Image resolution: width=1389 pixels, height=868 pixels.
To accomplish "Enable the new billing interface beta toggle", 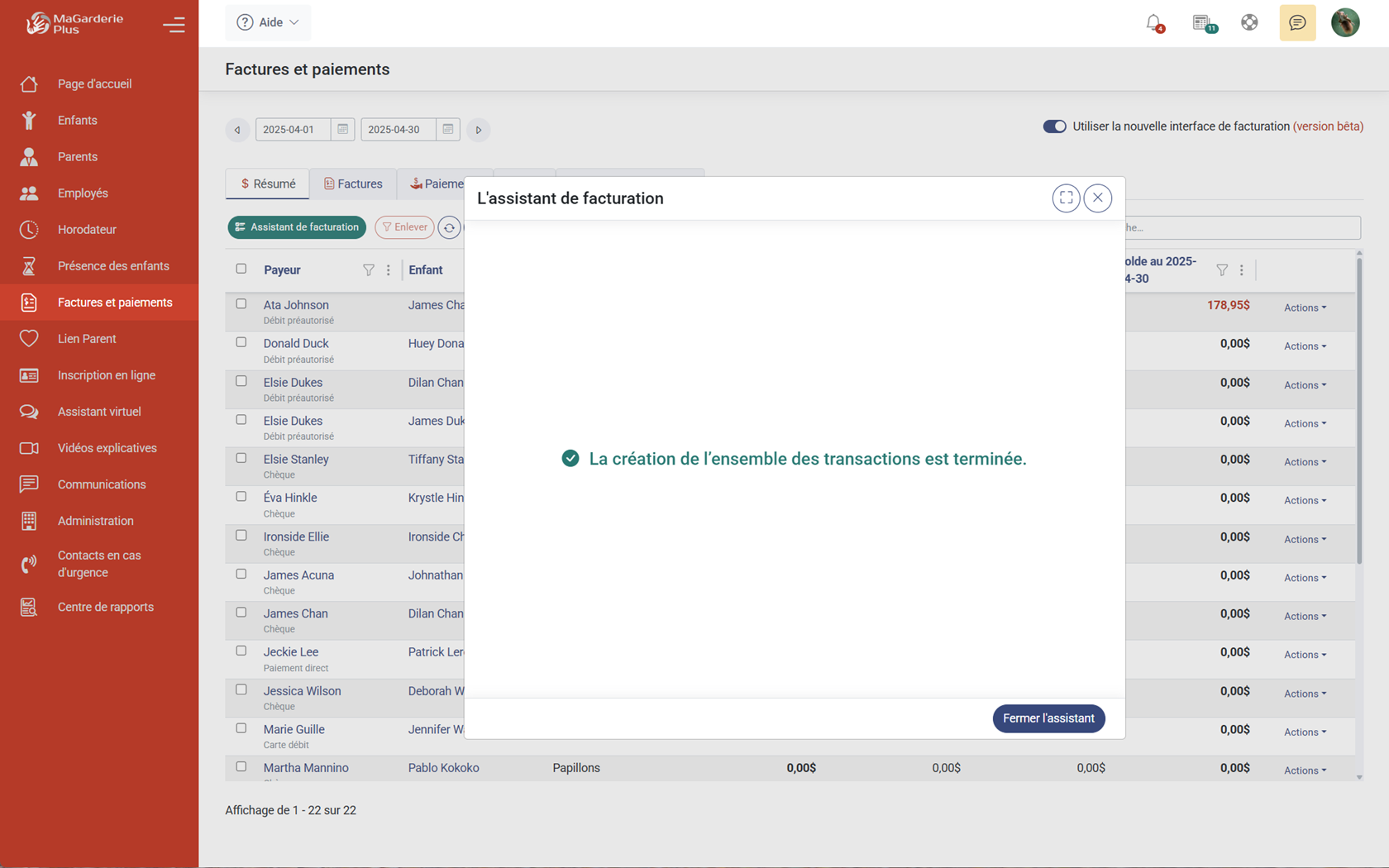I will point(1054,126).
